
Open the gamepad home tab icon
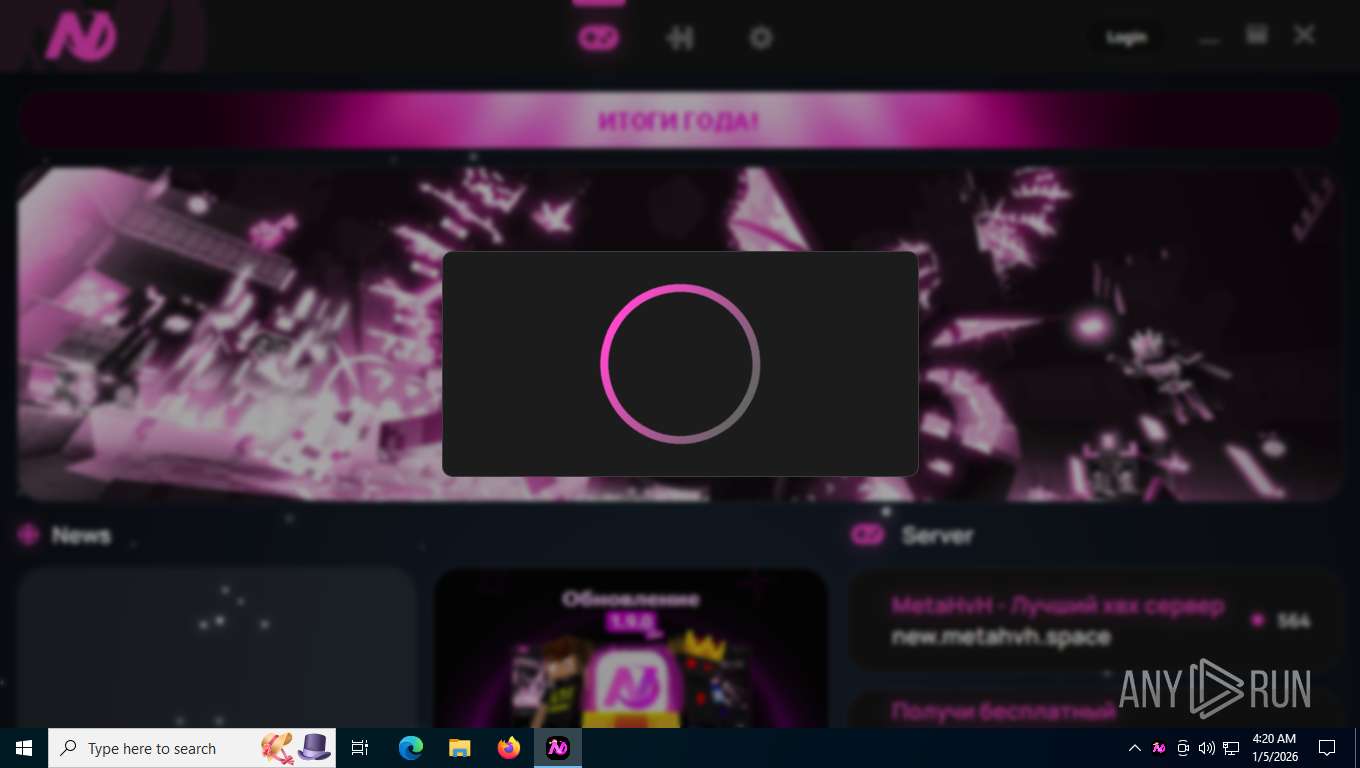599,38
